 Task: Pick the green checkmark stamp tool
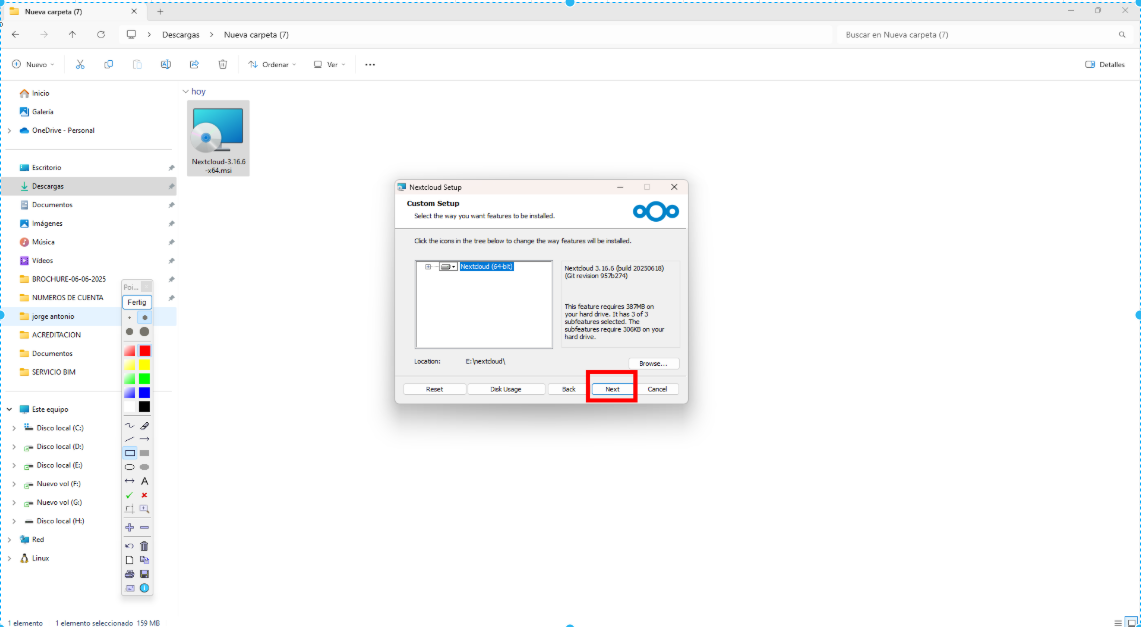(x=129, y=495)
